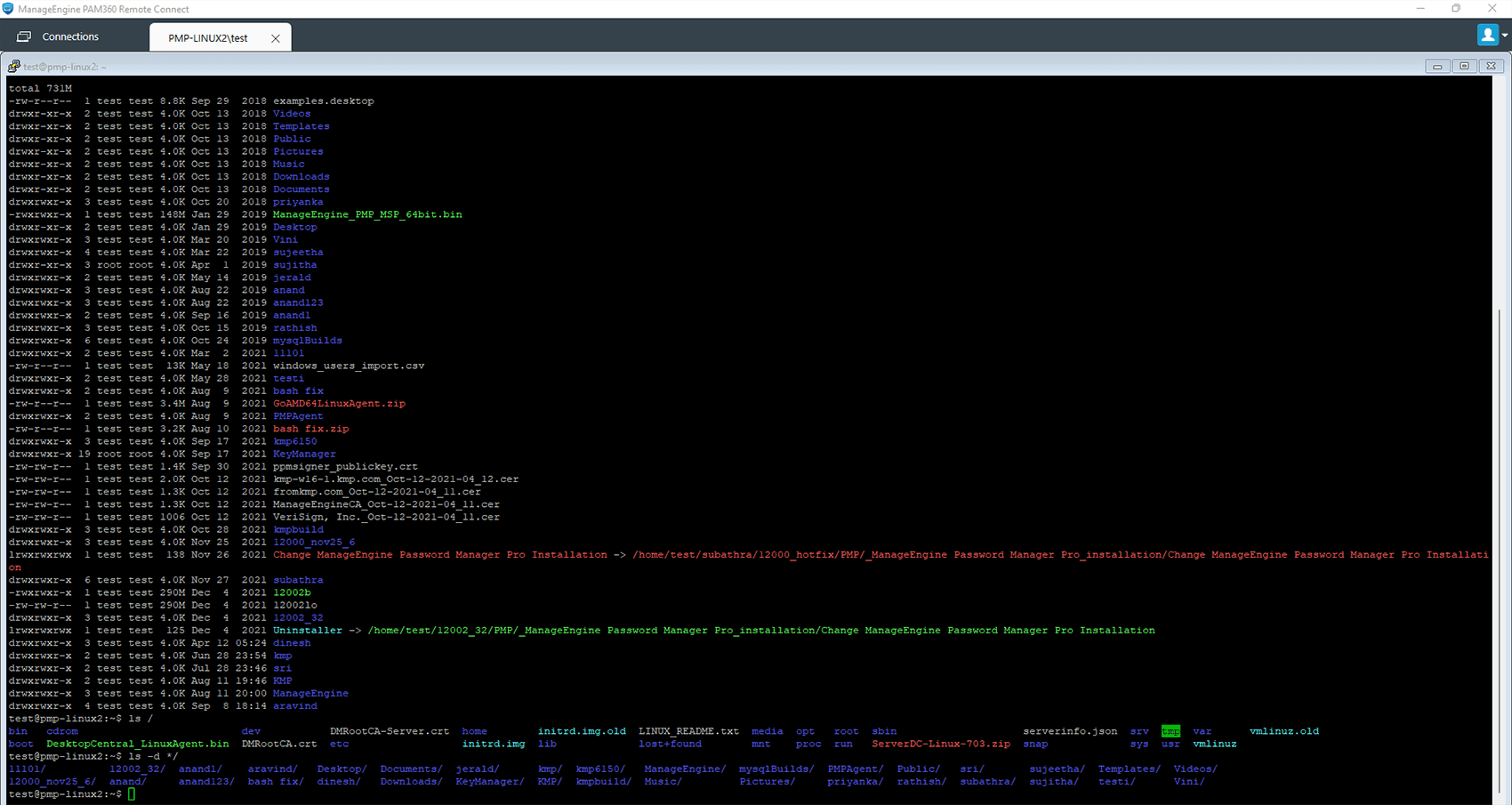
Task: Open the blue user profile icon
Action: click(1487, 35)
